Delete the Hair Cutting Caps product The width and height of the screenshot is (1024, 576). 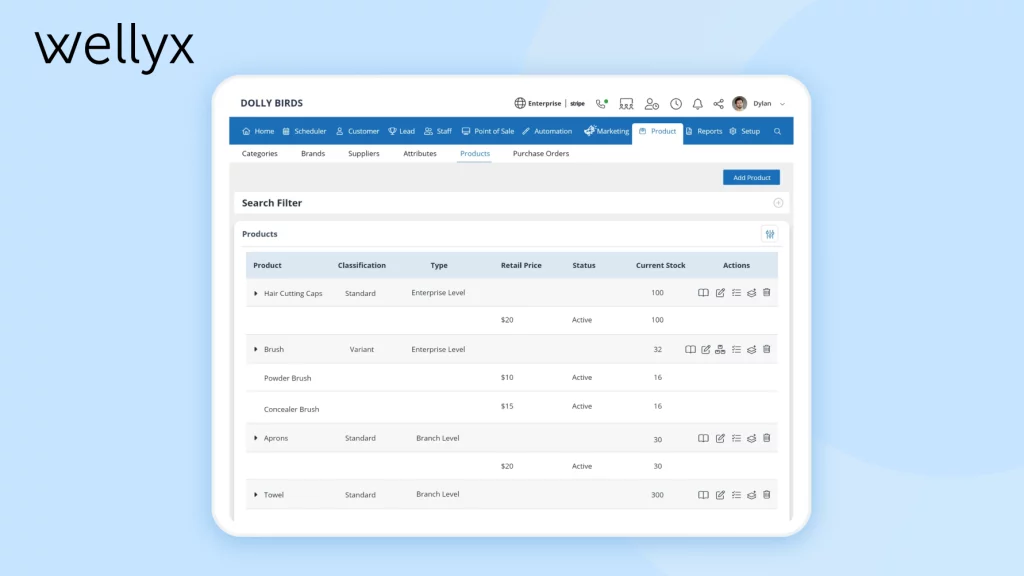pos(767,293)
